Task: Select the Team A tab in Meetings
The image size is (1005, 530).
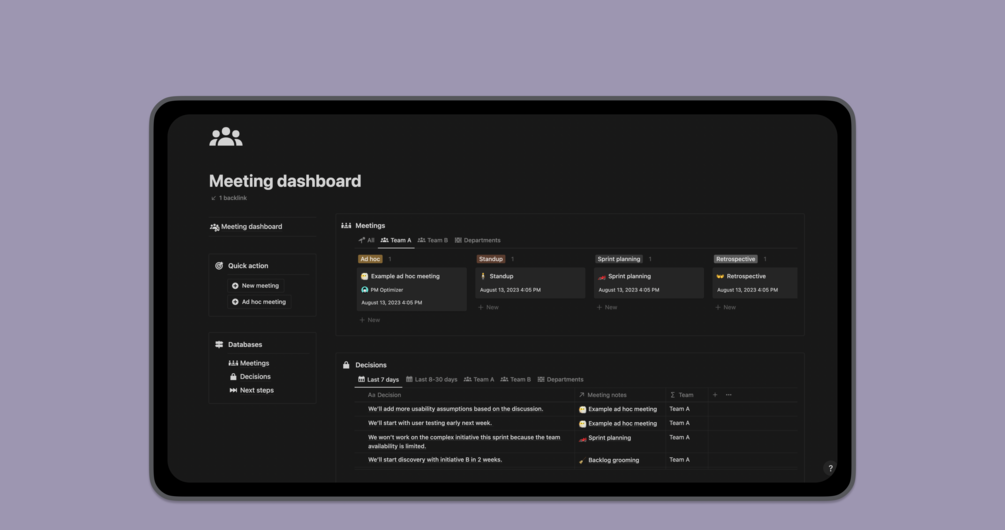Action: pyautogui.click(x=396, y=240)
